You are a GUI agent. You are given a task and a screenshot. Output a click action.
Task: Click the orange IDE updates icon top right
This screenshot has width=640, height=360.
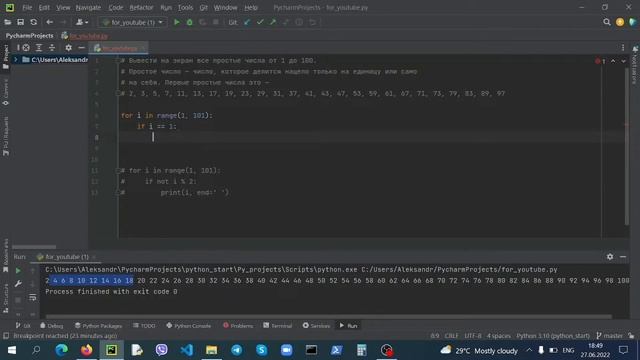[620, 22]
